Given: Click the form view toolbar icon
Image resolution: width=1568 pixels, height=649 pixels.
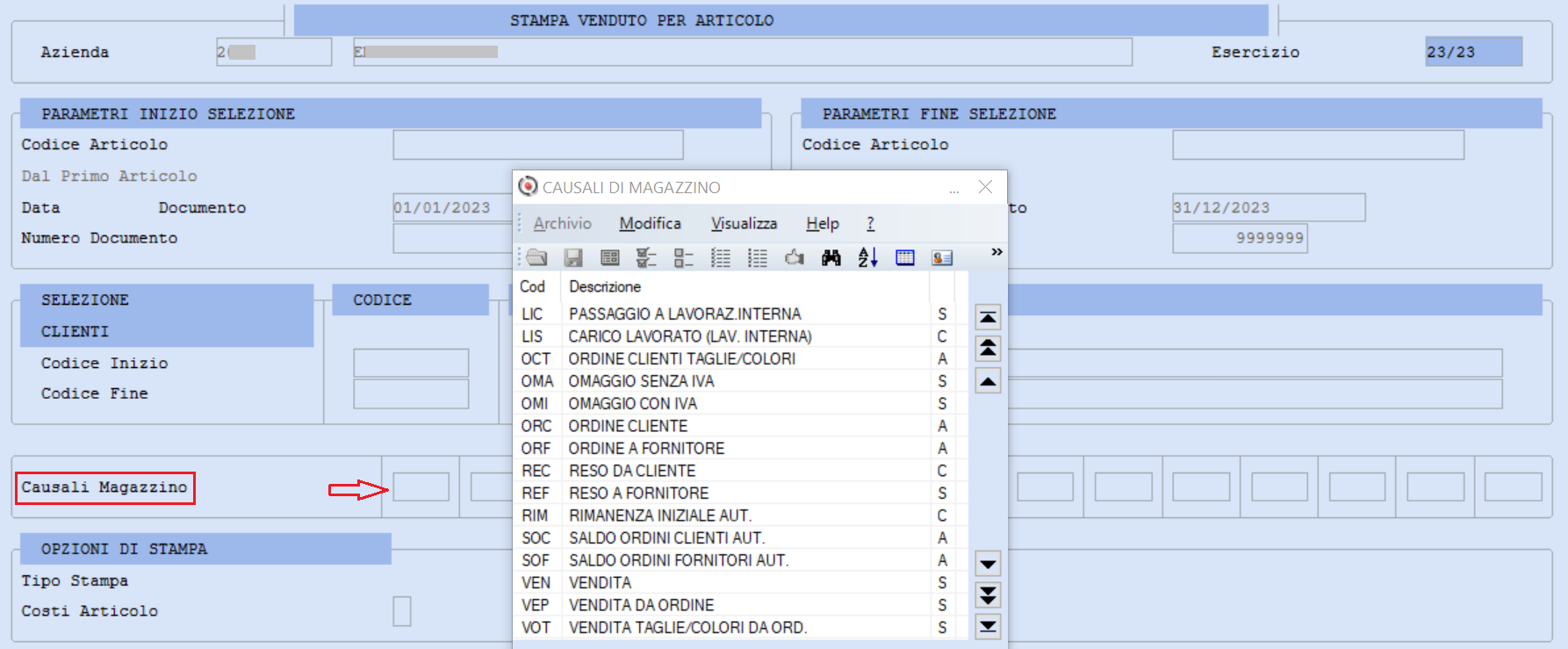Looking at the screenshot, I should click(610, 257).
